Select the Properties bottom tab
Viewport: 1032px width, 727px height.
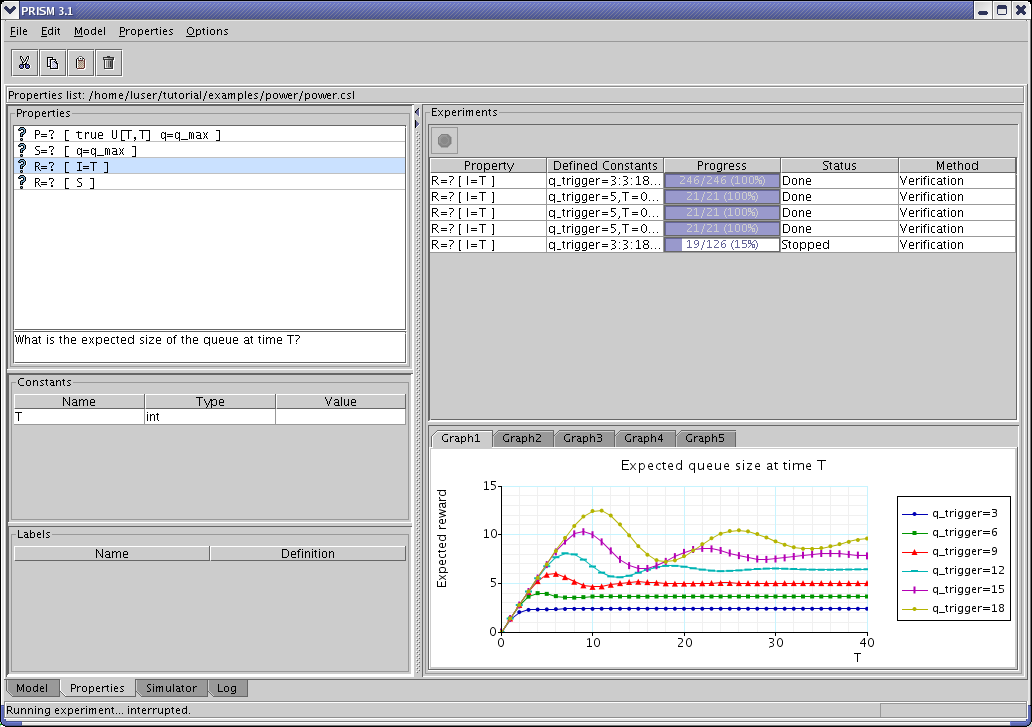coord(97,688)
